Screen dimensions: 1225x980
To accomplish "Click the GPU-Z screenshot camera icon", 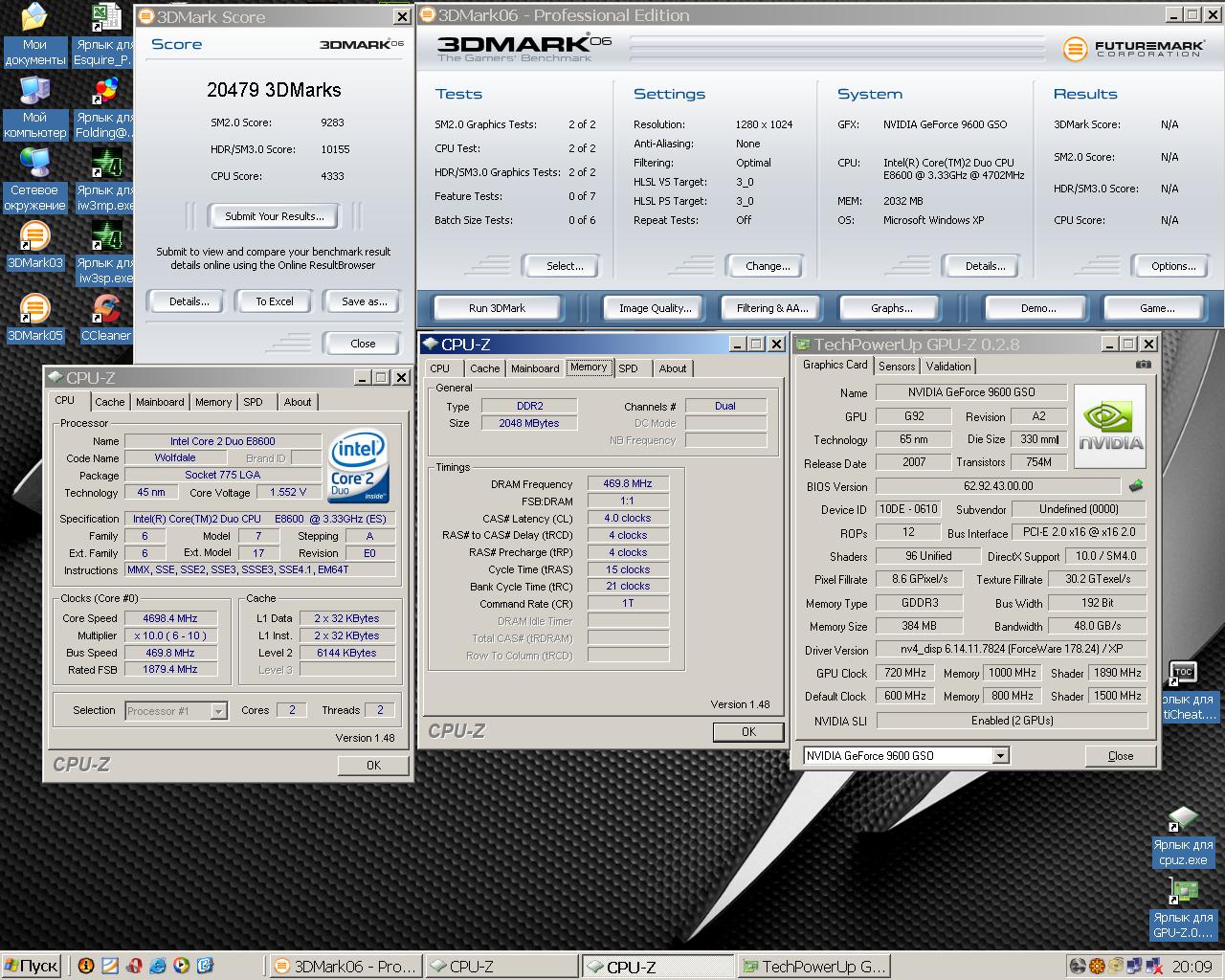I will click(x=1143, y=365).
